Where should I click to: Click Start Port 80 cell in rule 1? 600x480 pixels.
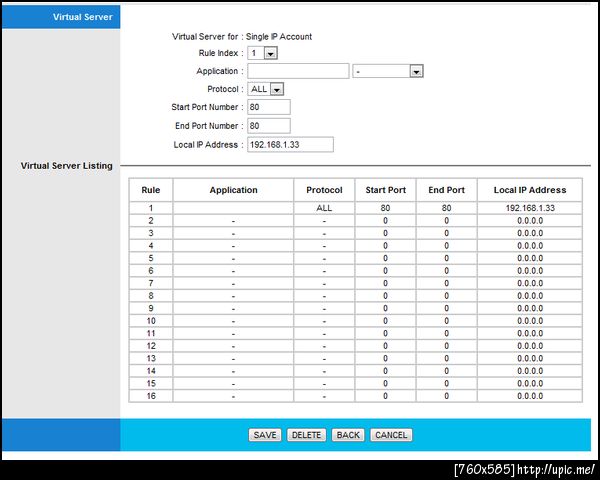click(385, 208)
